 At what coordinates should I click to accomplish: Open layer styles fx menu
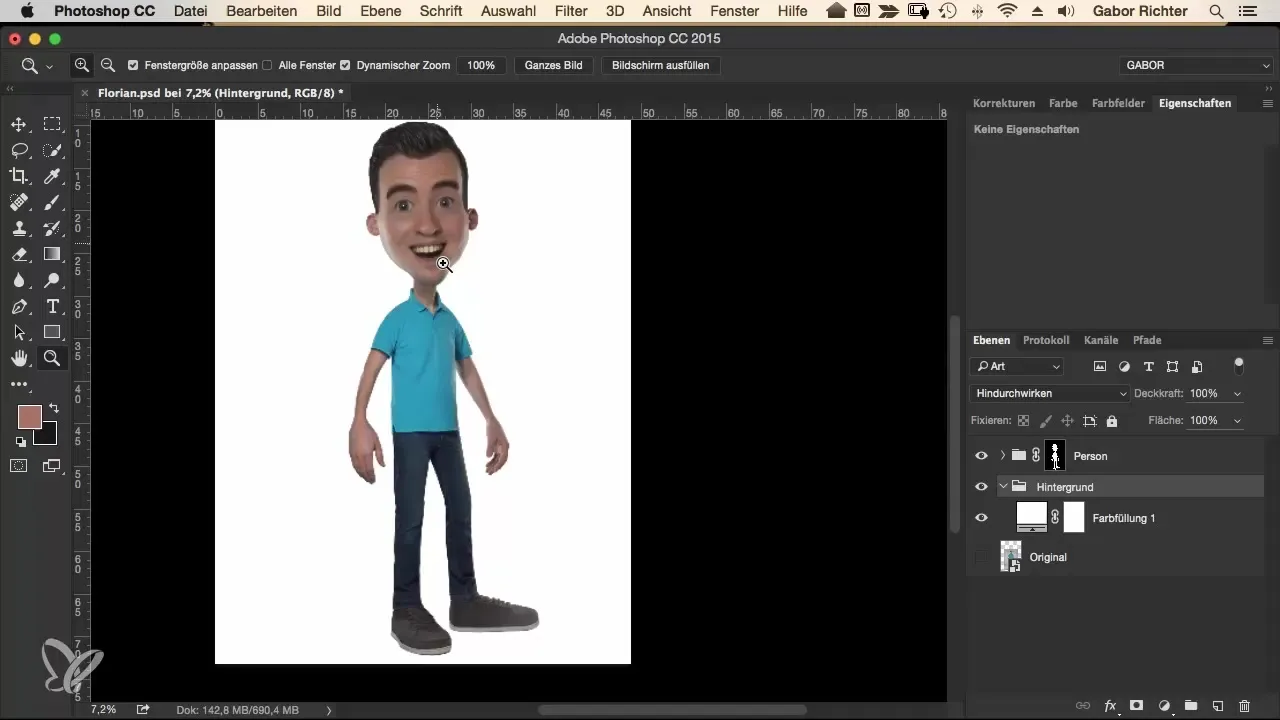(1110, 705)
